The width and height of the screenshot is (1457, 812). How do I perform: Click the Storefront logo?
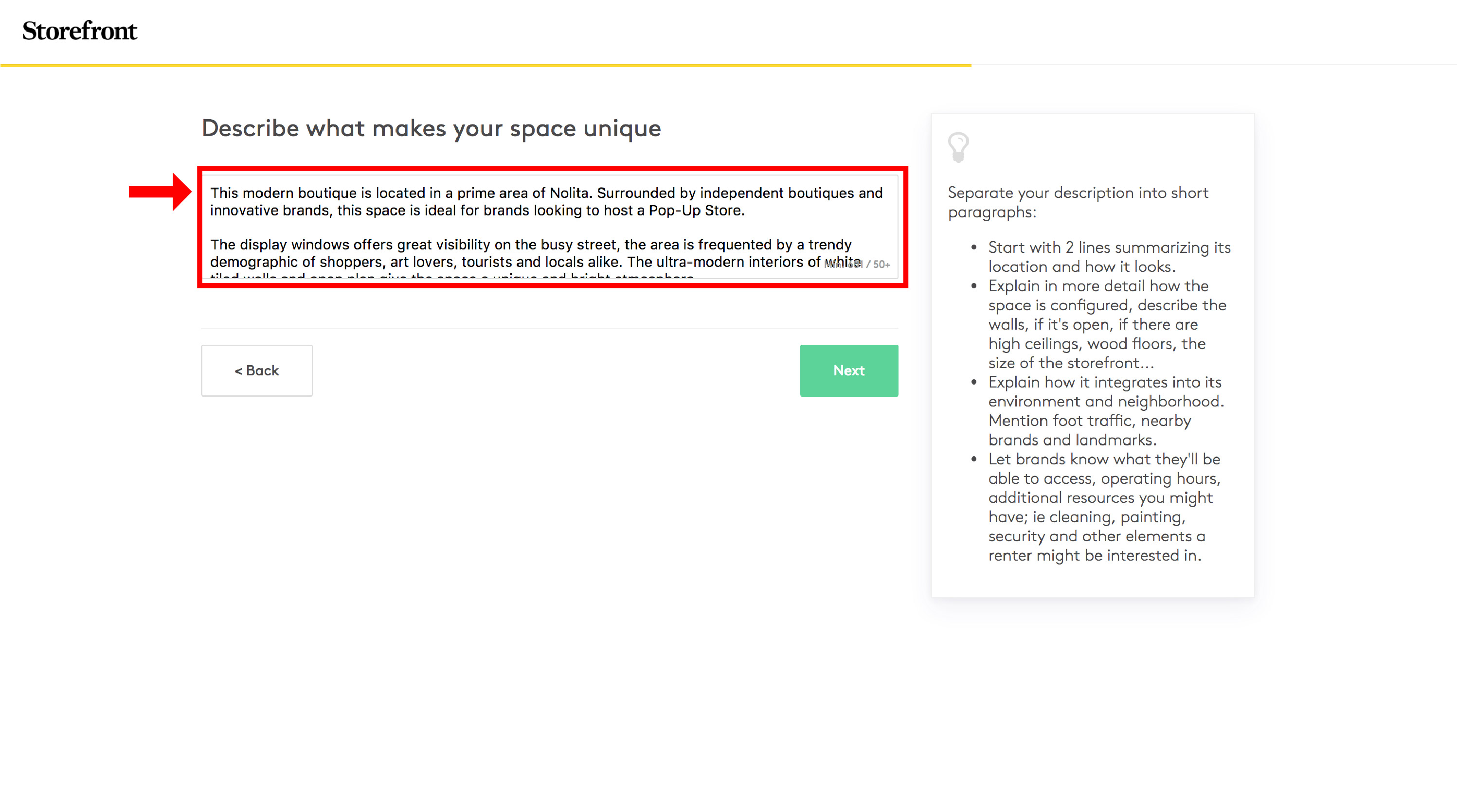pyautogui.click(x=79, y=31)
